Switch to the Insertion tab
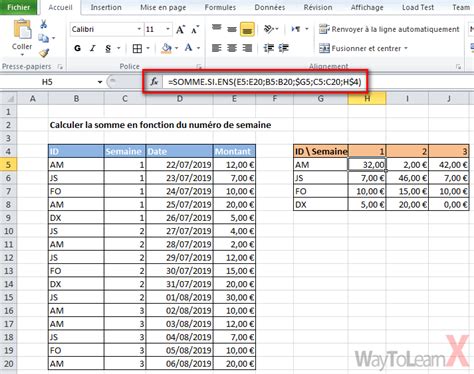 106,7
